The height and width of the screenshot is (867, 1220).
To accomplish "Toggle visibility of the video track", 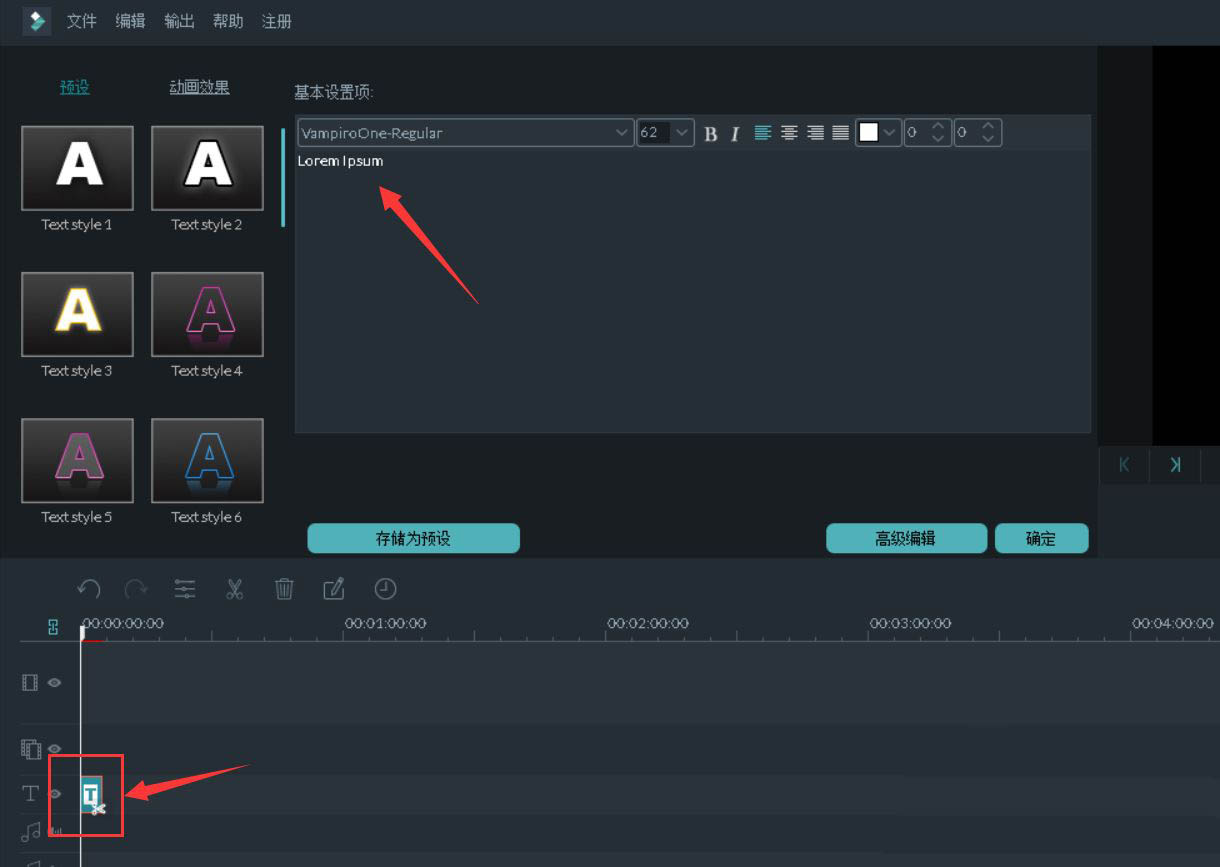I will [x=55, y=683].
